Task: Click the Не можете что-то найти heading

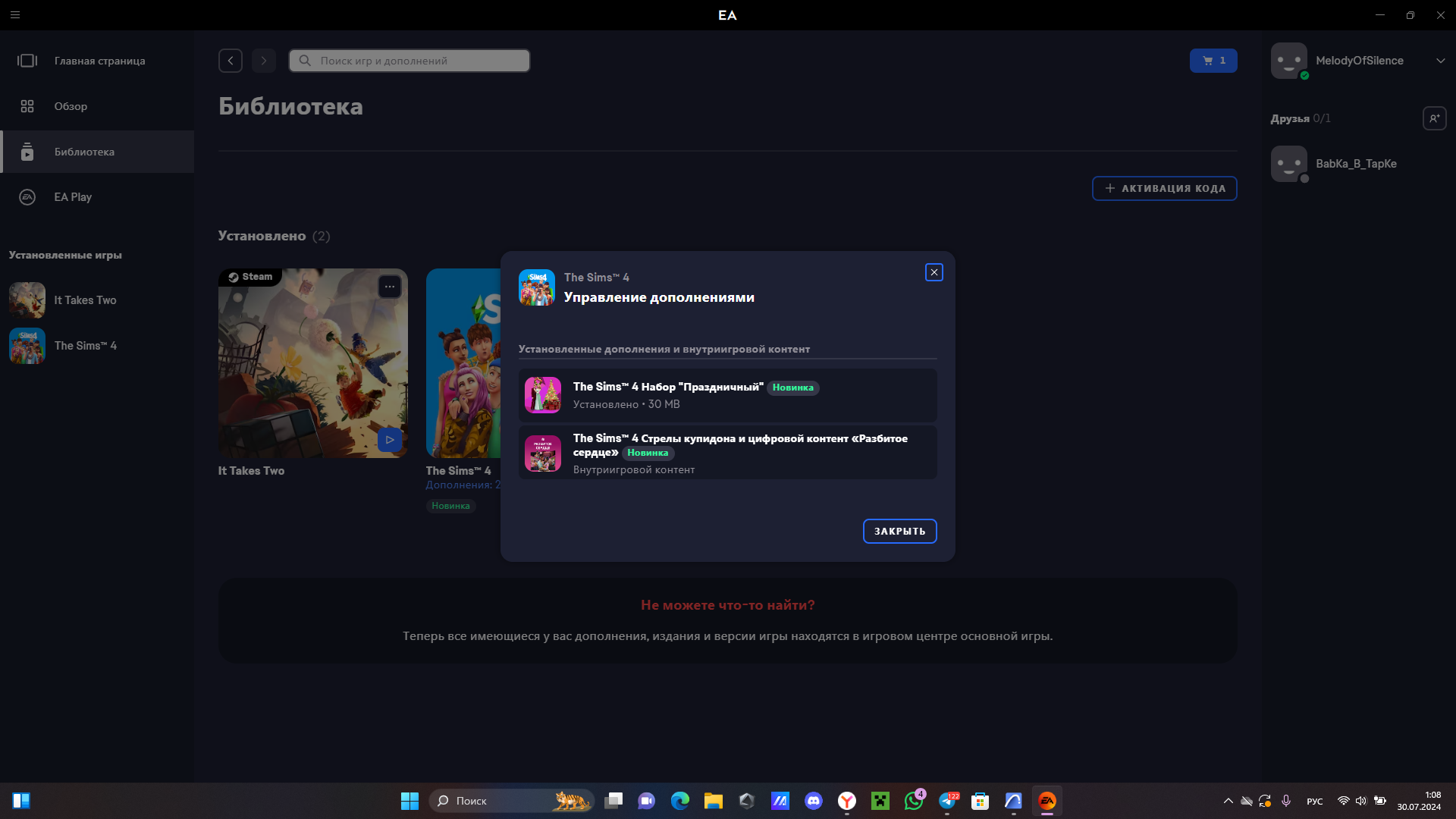Action: point(728,605)
